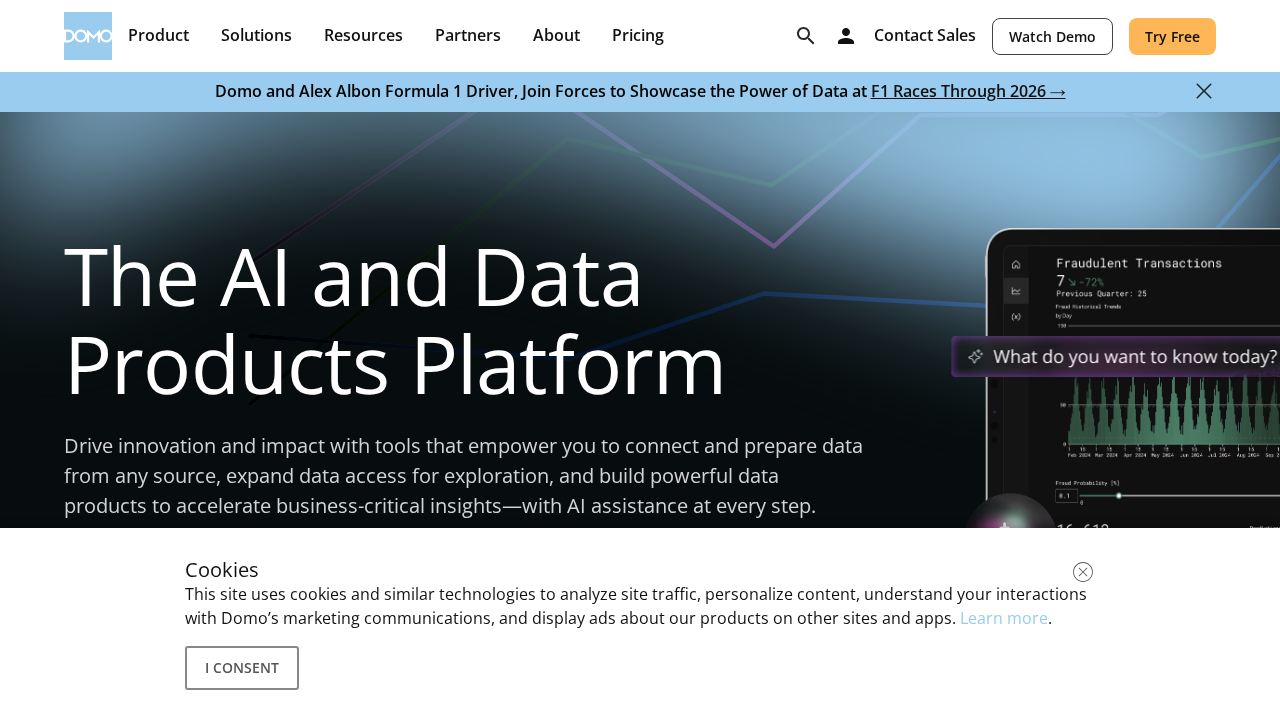
Task: Dismiss the F1 announcement banner
Action: click(1203, 89)
